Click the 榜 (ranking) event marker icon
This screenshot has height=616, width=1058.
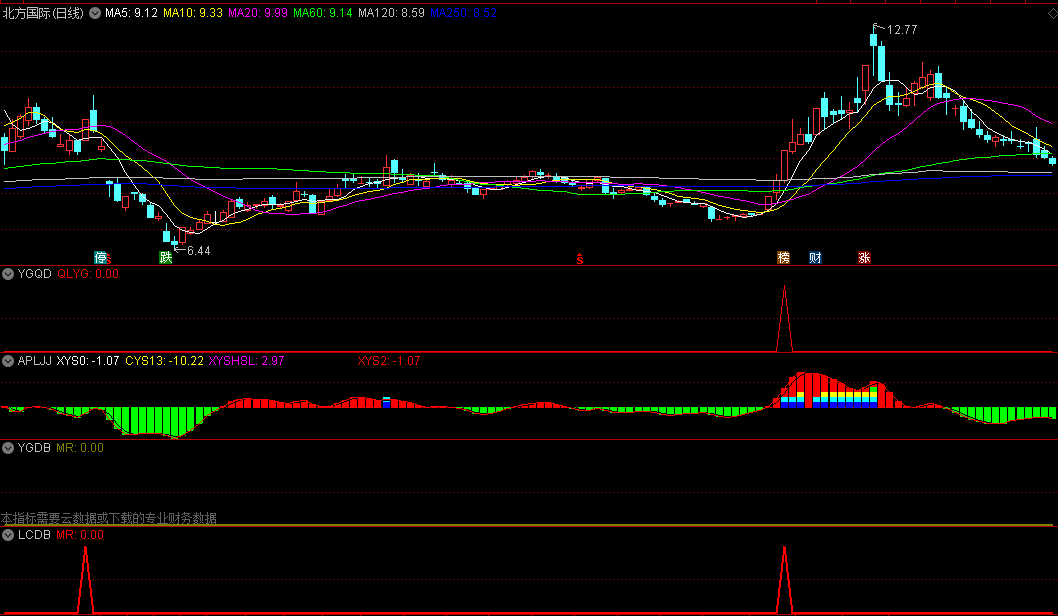(783, 257)
